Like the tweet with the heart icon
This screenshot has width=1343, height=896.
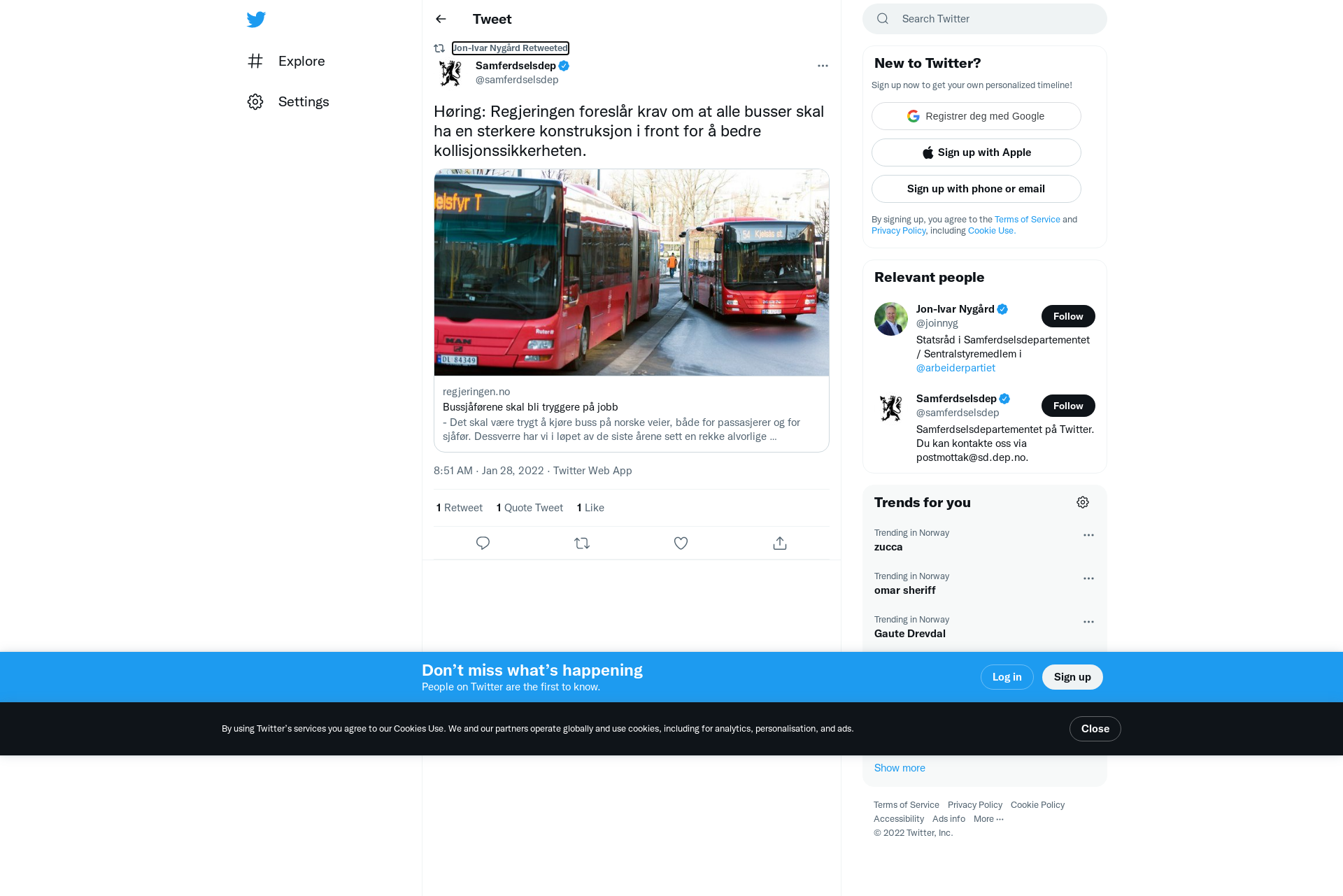pos(681,543)
